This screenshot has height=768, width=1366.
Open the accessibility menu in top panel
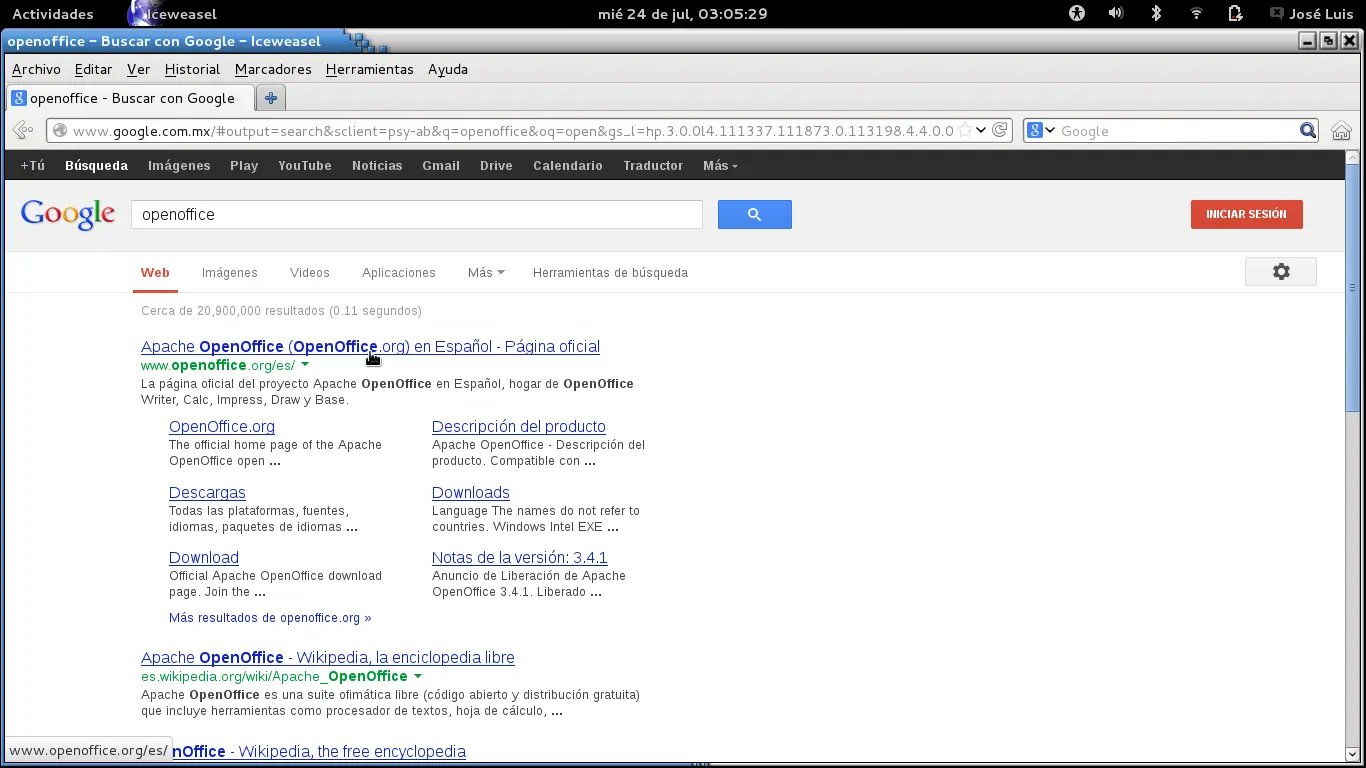(1077, 14)
